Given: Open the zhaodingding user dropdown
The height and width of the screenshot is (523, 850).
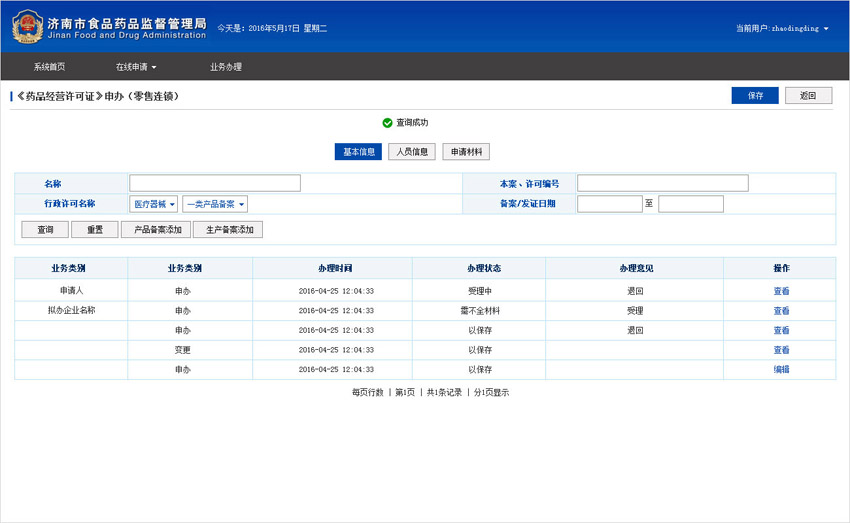Looking at the screenshot, I should pos(782,28).
